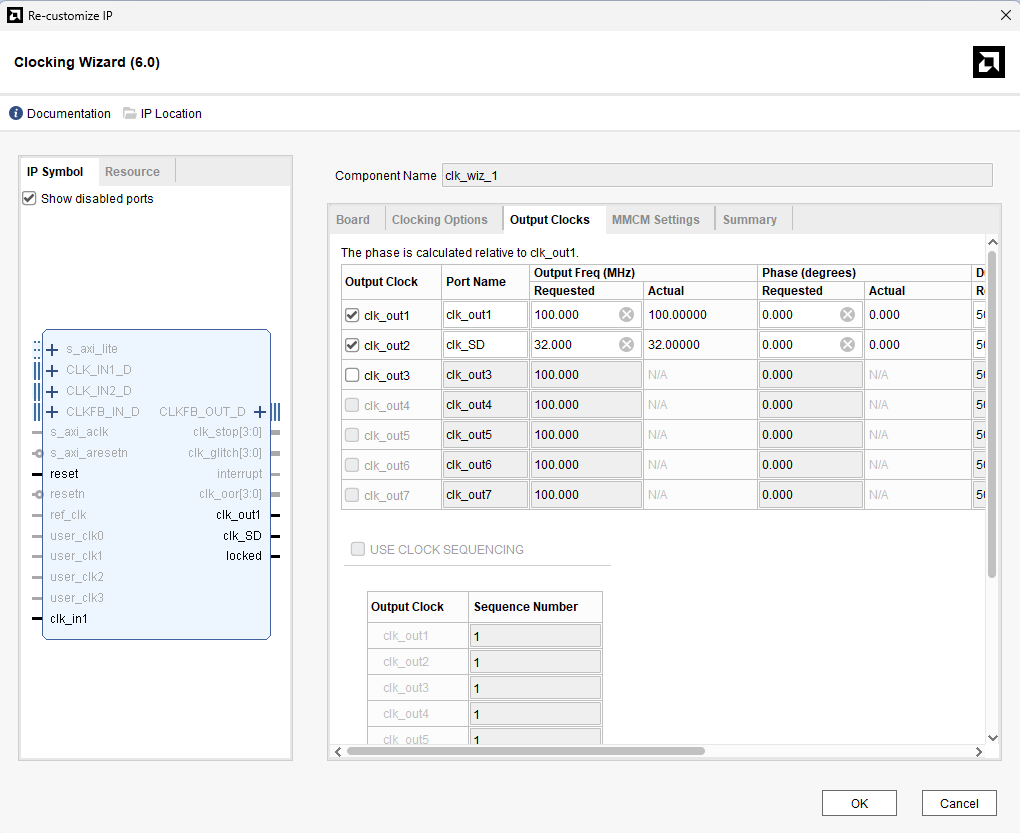Screen dimensions: 1020x833
Task: Expand the CLK_IN1_D port group
Action: pos(52,370)
